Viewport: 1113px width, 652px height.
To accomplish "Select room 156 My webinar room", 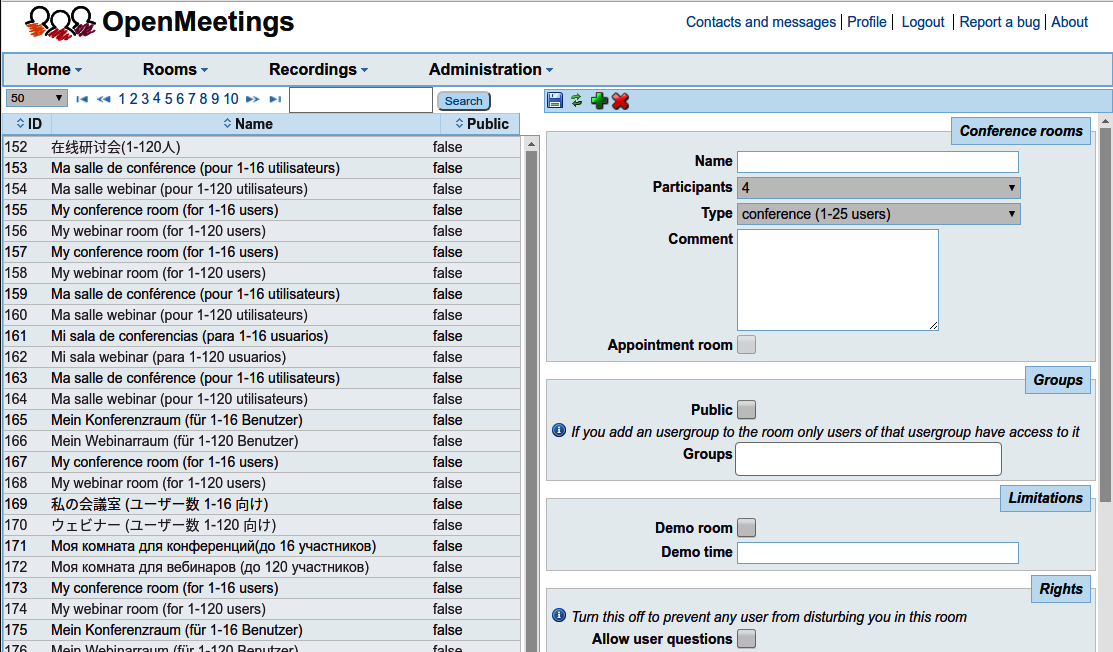I will point(261,231).
